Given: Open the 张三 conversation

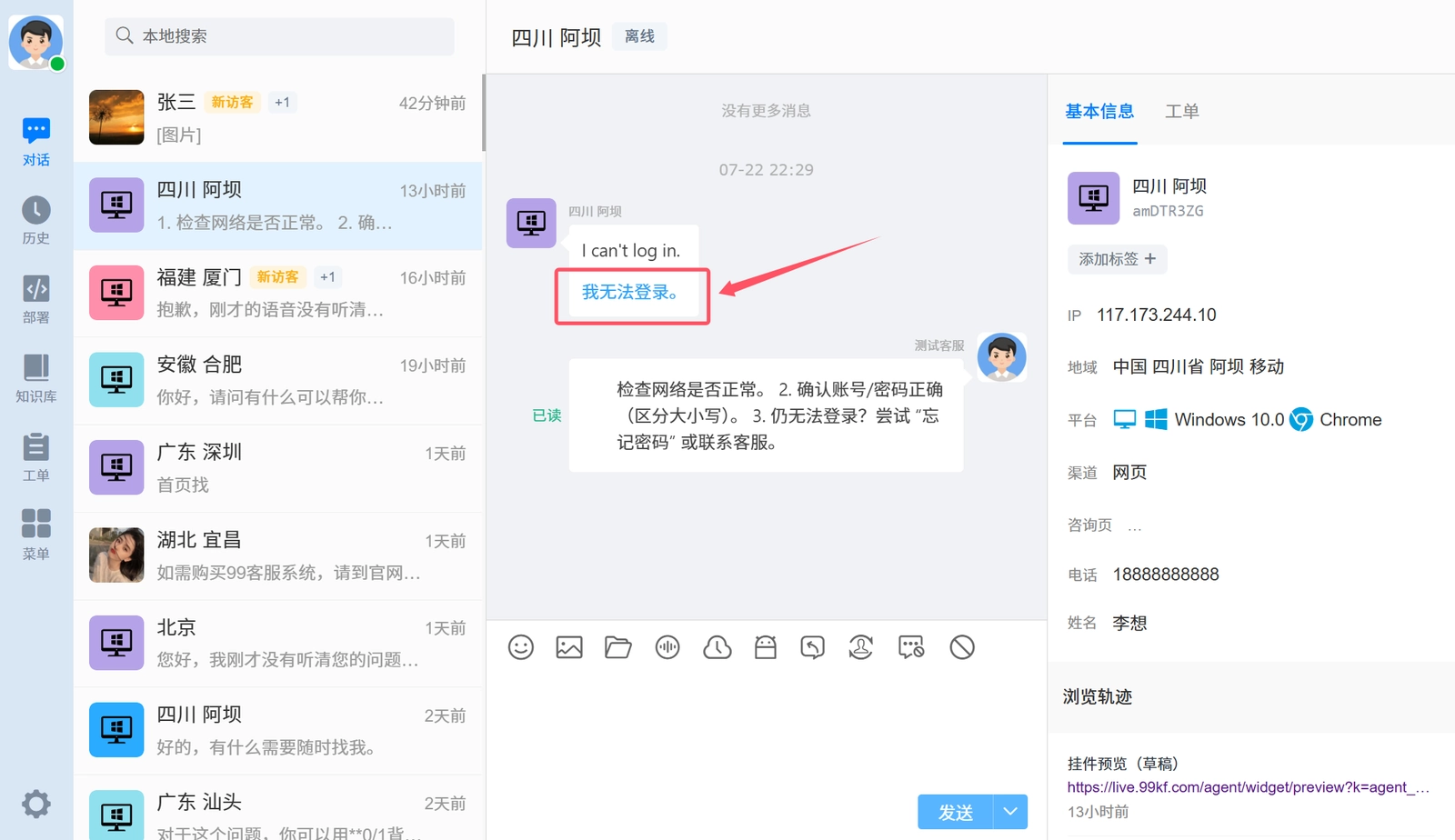Looking at the screenshot, I should tap(277, 118).
